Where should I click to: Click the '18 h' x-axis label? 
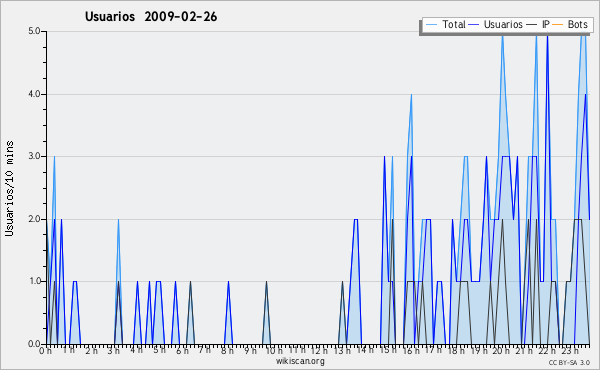(456, 351)
